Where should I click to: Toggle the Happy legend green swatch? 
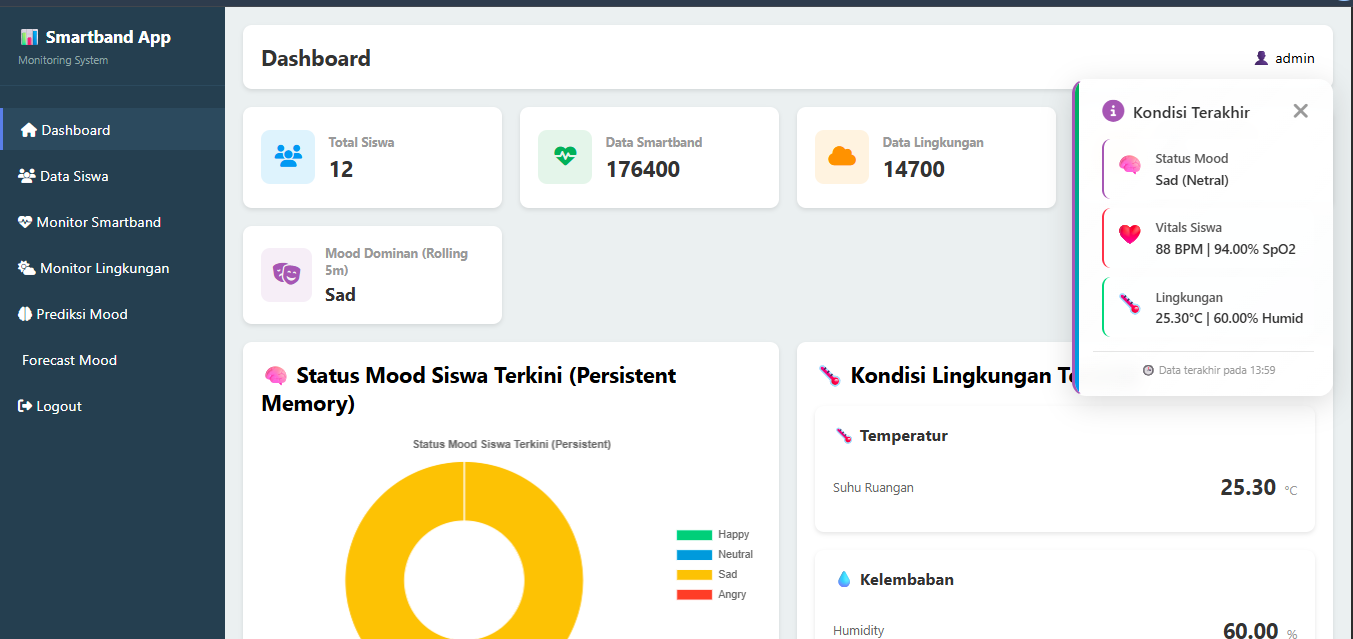(694, 535)
